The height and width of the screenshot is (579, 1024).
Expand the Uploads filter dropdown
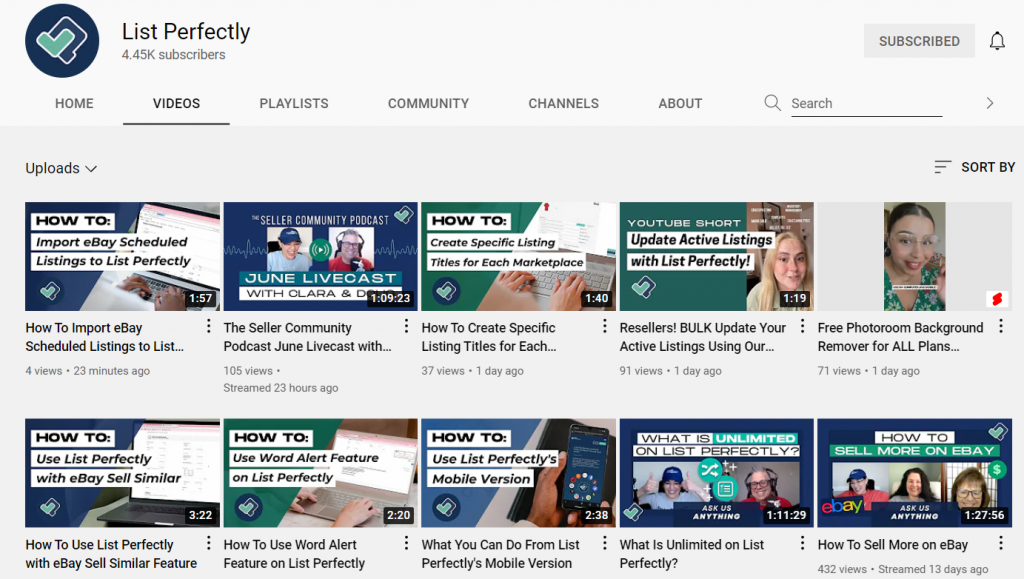tap(61, 168)
